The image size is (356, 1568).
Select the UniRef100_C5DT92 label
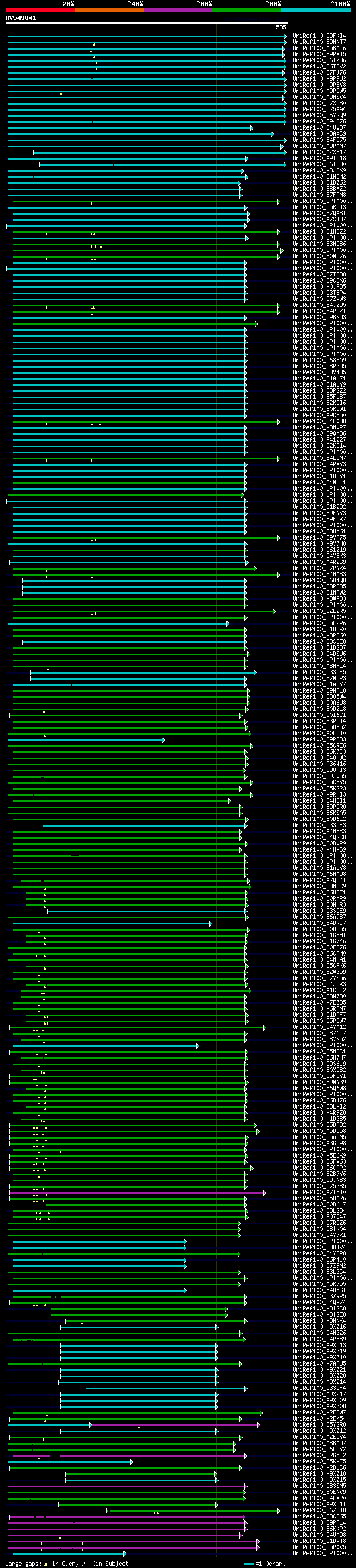[319, 1125]
